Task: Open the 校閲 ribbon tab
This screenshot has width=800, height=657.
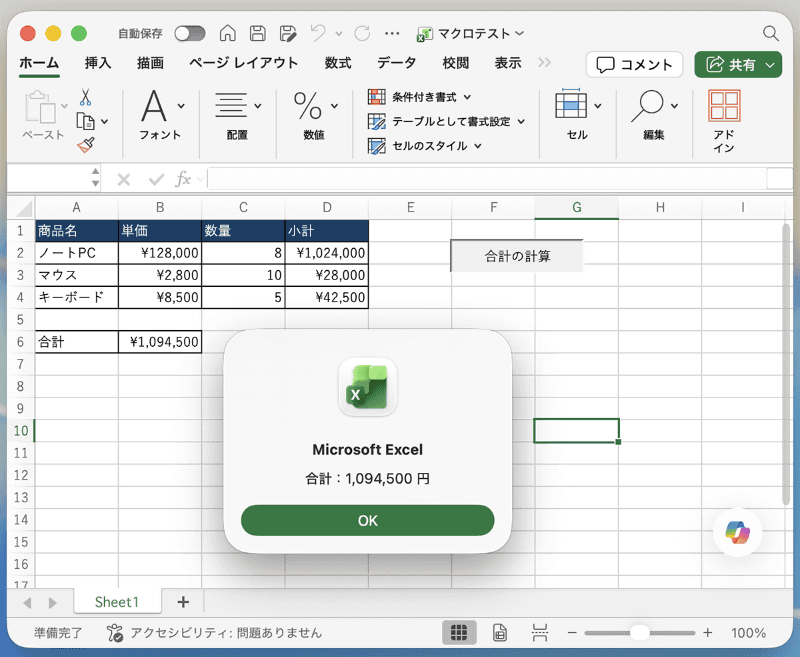Action: [456, 63]
